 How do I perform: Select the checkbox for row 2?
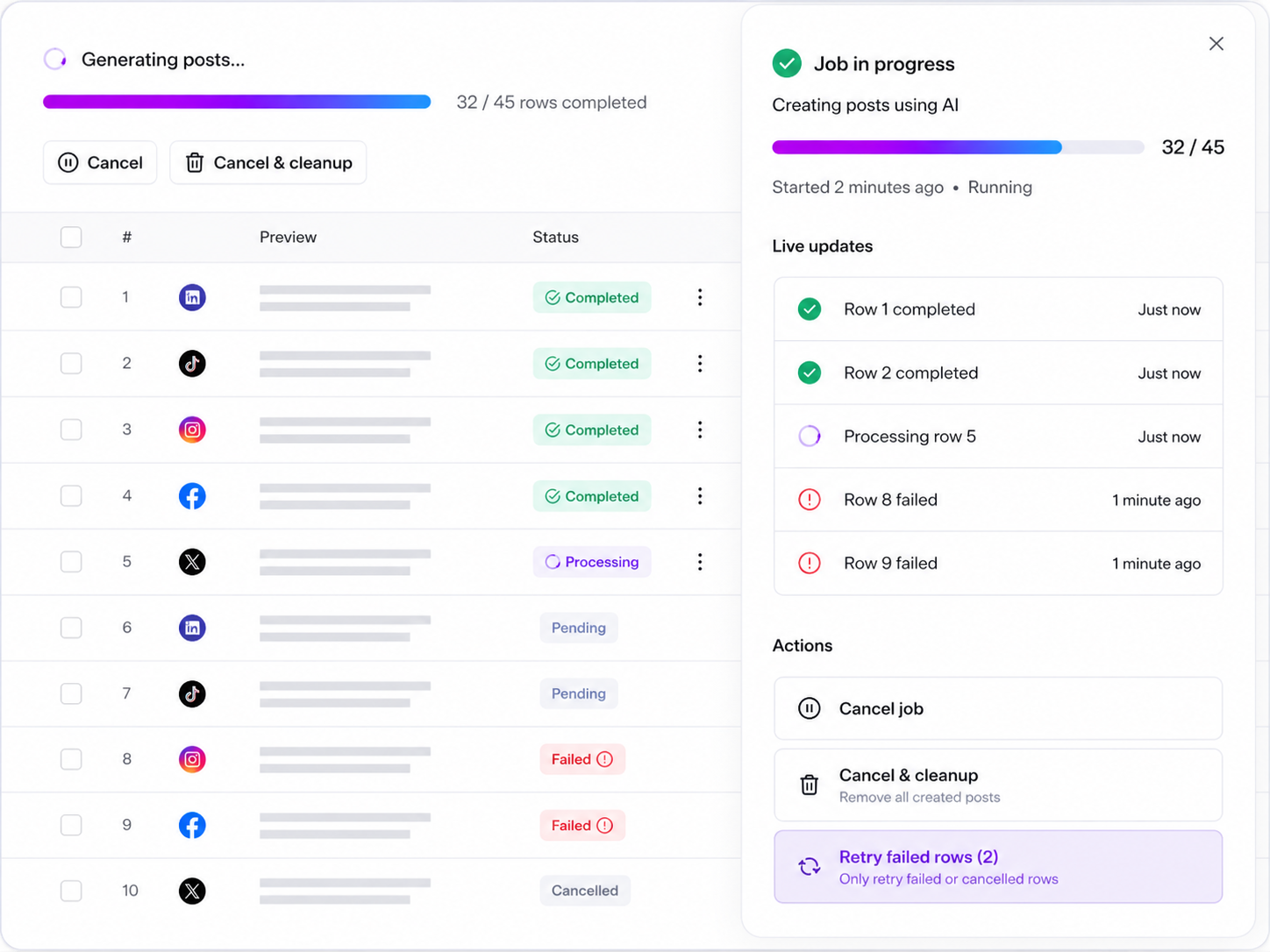pyautogui.click(x=71, y=363)
